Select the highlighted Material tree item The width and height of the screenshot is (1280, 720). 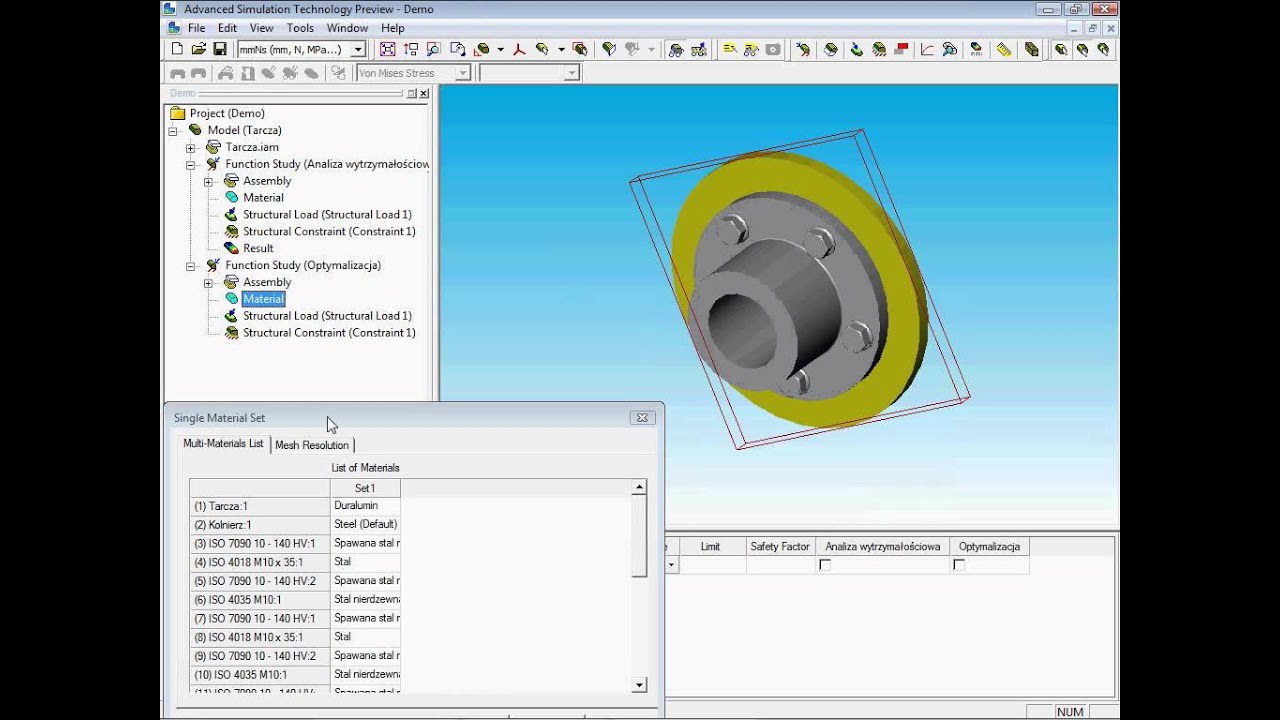263,299
